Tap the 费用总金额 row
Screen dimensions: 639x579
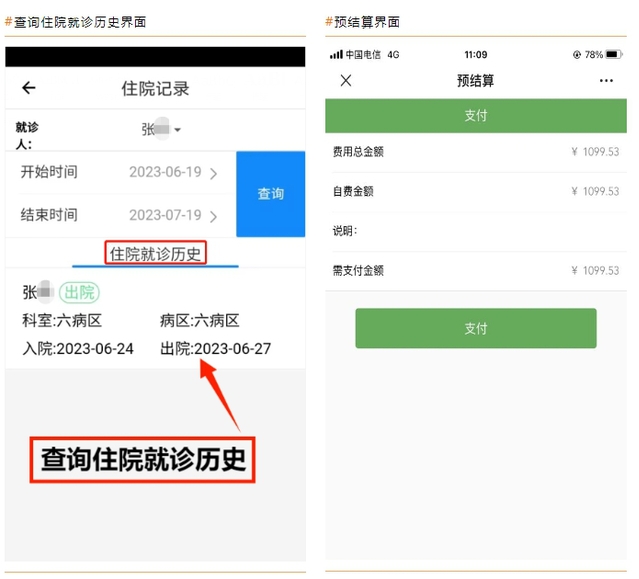475,152
